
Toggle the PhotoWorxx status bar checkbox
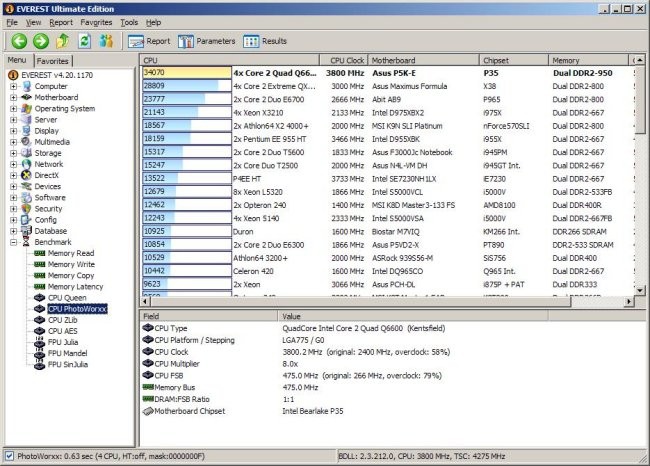point(10,456)
